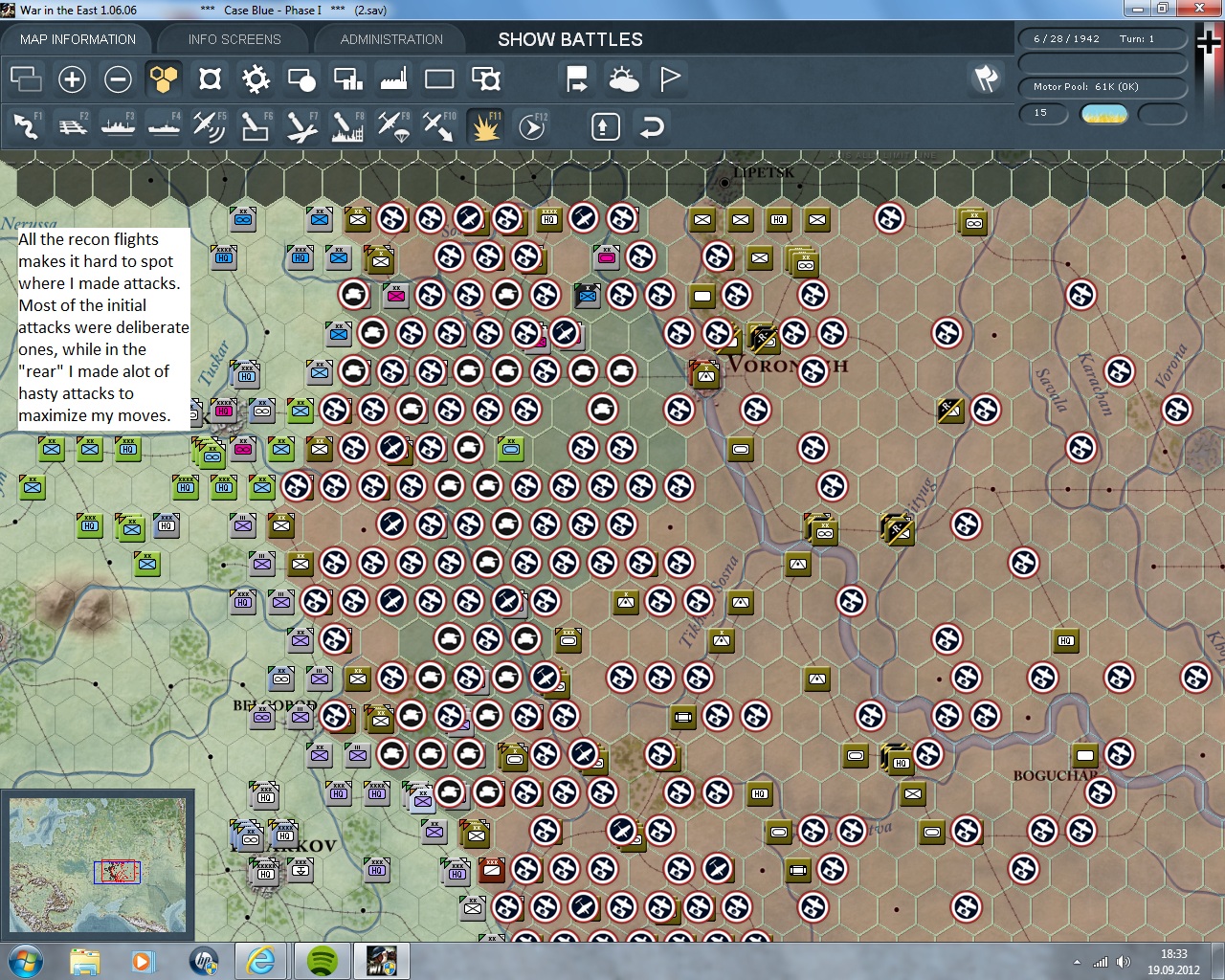Click the minimap overview thumbnail
This screenshot has height=980, width=1225.
pos(97,865)
